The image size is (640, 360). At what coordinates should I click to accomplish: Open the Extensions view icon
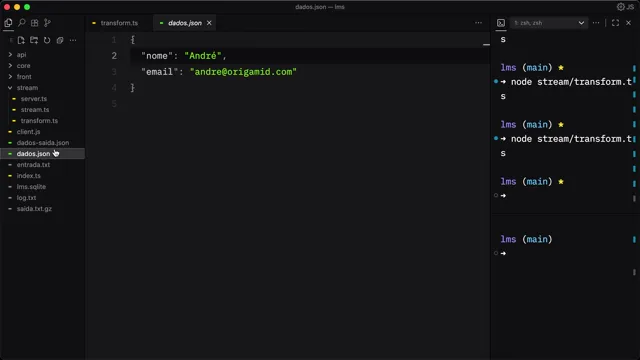point(35,23)
